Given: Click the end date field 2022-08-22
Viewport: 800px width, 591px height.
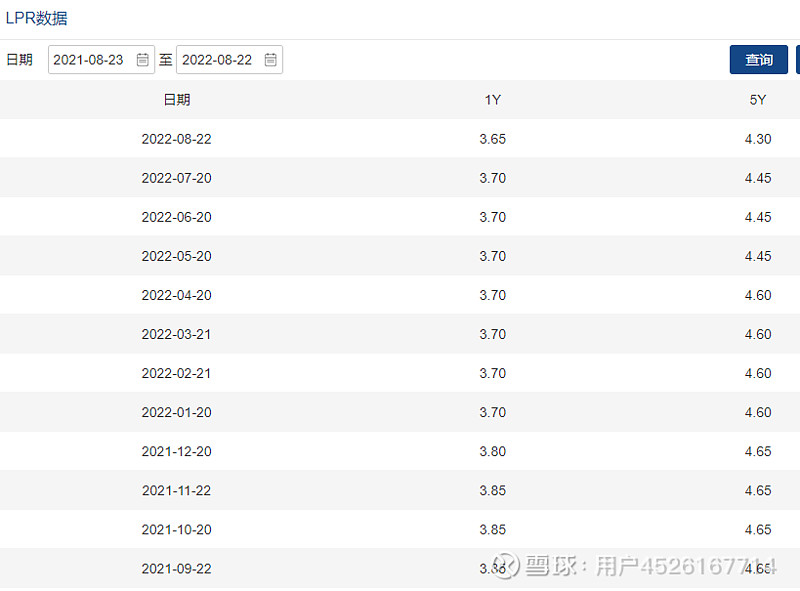Looking at the screenshot, I should 229,60.
